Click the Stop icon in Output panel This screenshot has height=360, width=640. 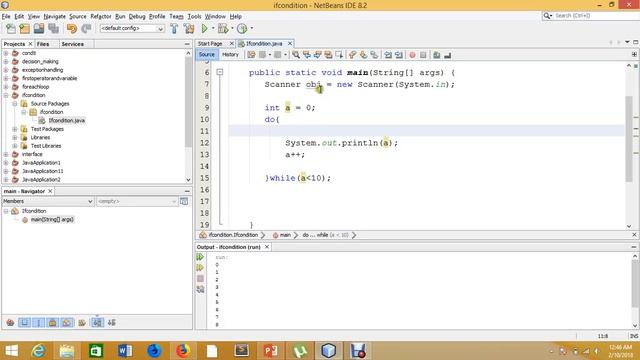click(x=200, y=279)
